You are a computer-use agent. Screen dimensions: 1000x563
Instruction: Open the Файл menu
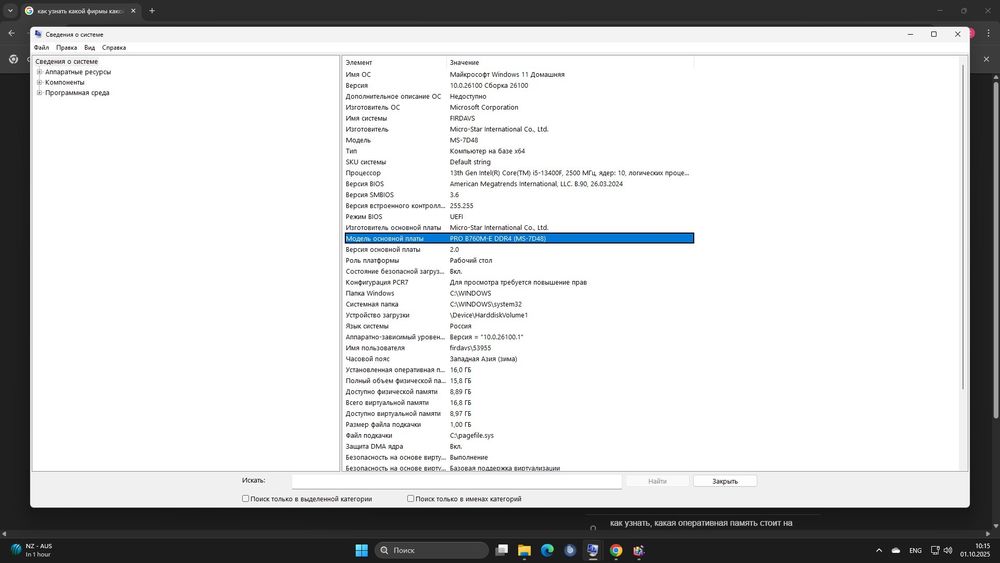(41, 48)
